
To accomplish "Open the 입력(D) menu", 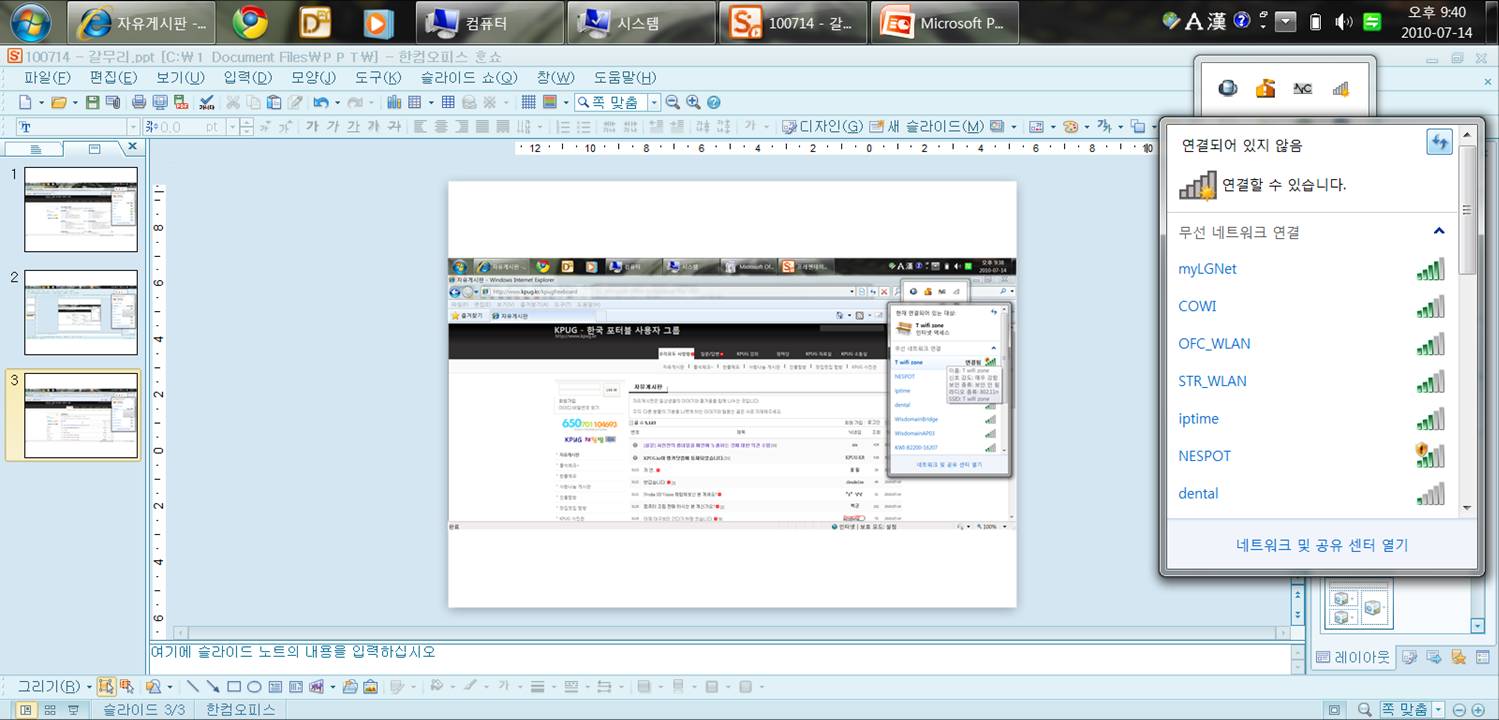I will [247, 77].
